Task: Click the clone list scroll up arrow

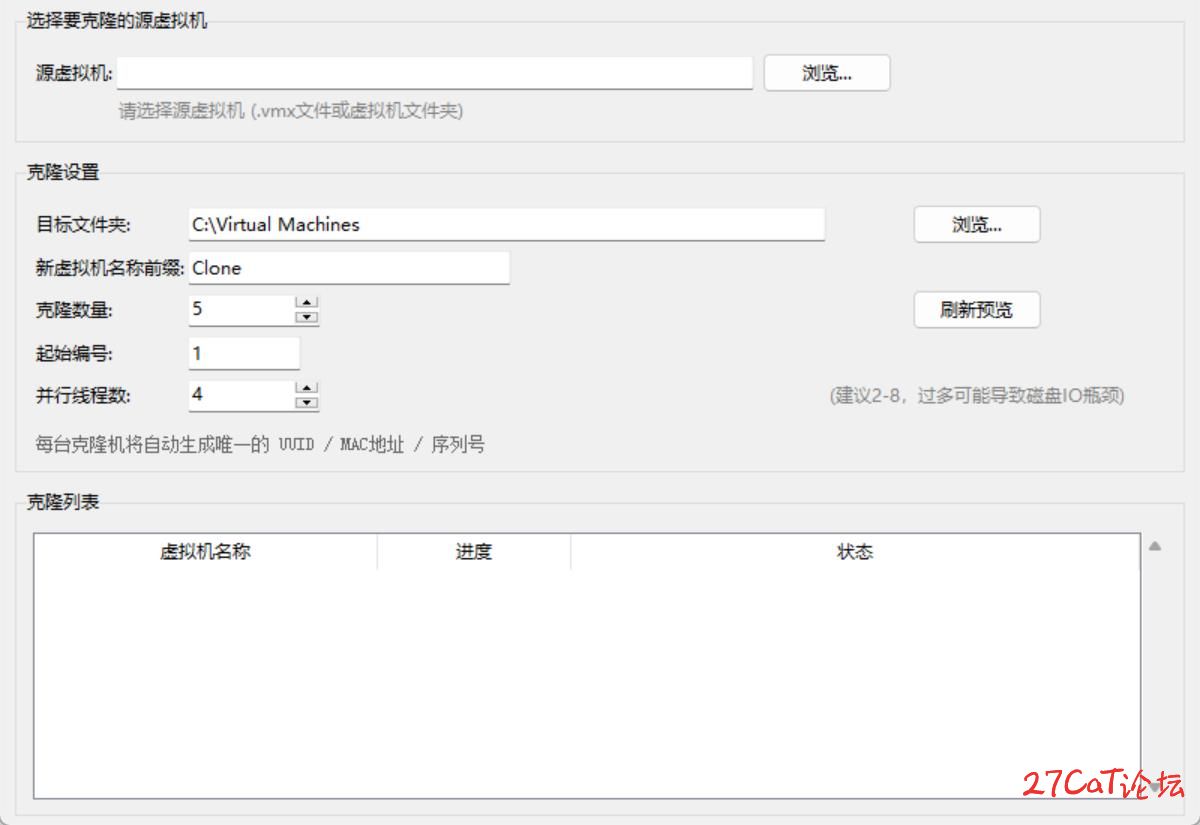Action: click(1154, 547)
